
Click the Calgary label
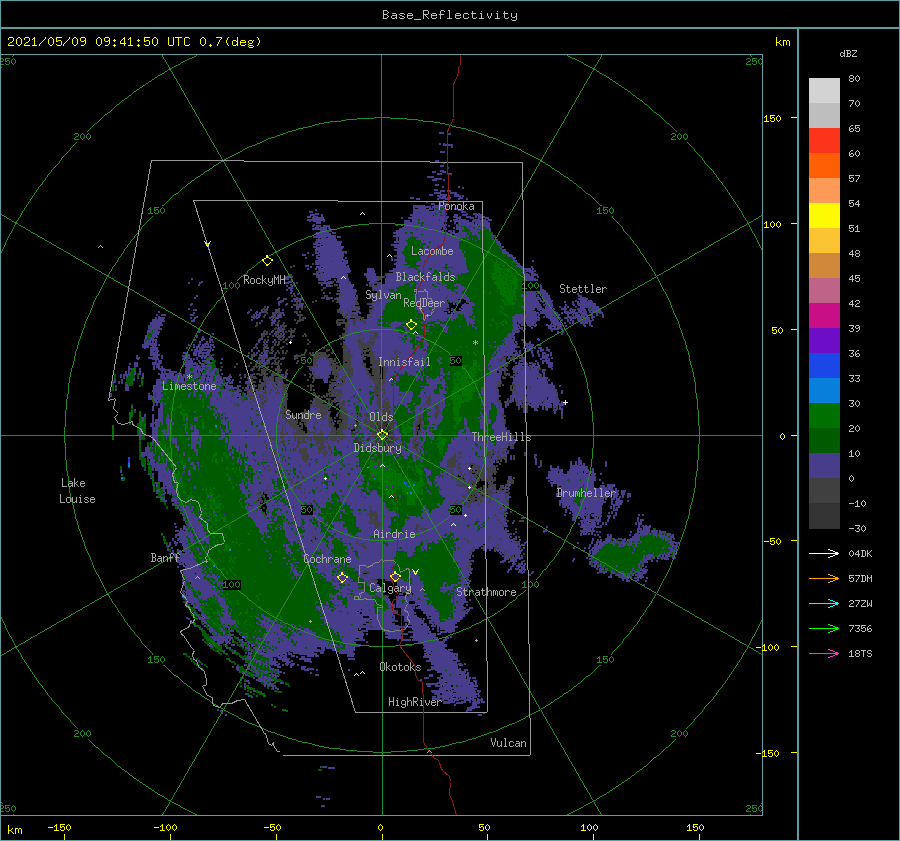point(390,588)
